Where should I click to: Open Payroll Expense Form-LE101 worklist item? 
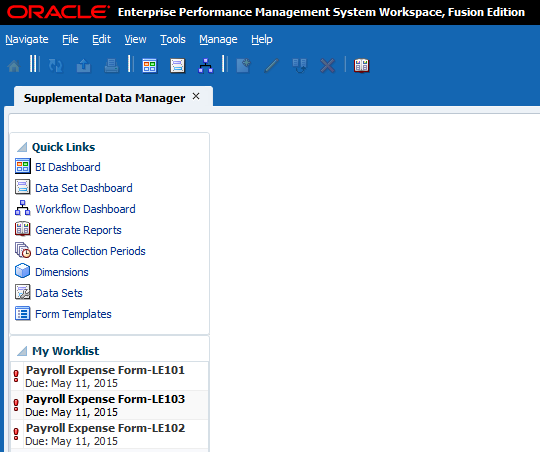click(x=109, y=376)
